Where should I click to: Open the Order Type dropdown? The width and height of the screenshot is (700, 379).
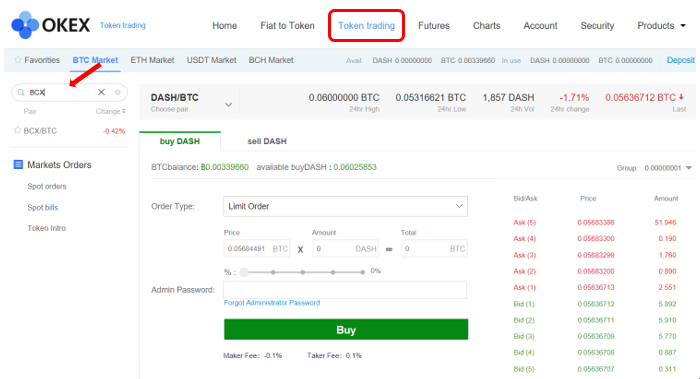[x=345, y=206]
